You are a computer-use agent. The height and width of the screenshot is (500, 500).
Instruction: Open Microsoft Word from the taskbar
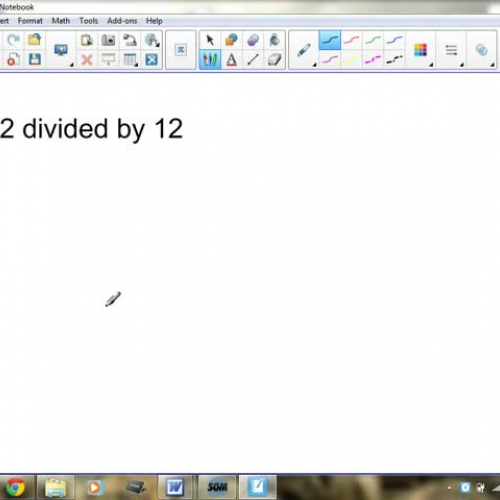(x=175, y=488)
